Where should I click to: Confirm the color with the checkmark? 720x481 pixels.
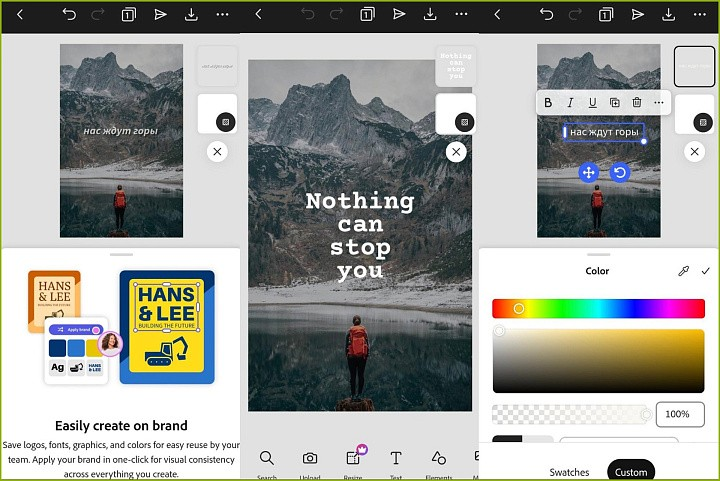tap(705, 271)
